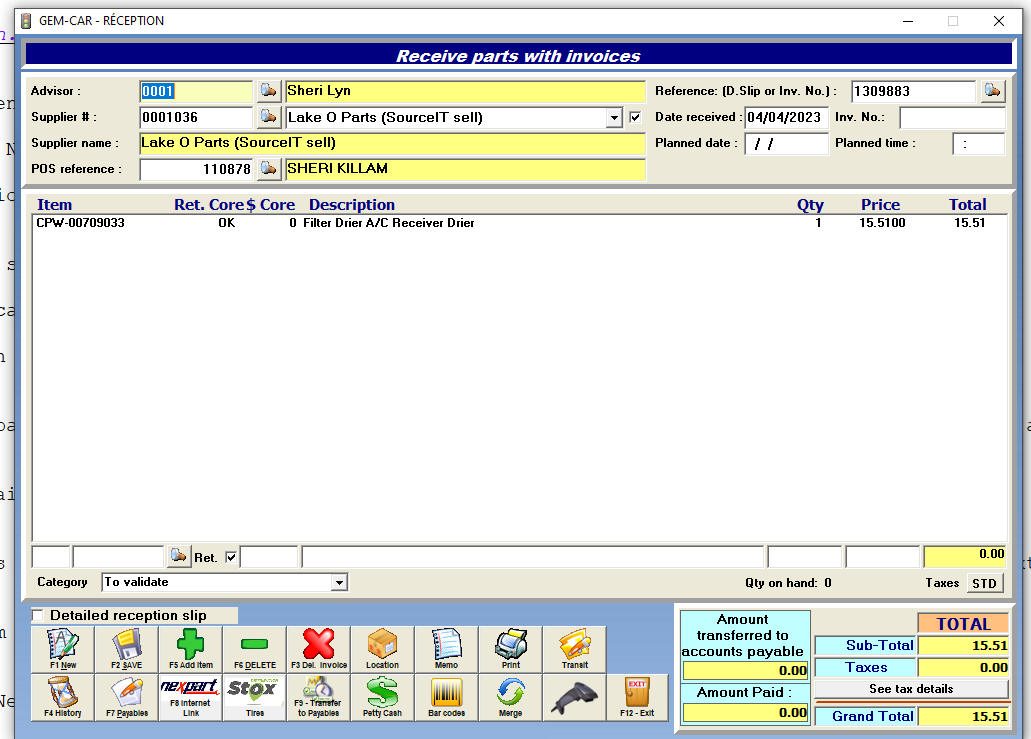Viewport: 1031px width, 739px height.
Task: Click the Planned time field
Action: point(978,143)
